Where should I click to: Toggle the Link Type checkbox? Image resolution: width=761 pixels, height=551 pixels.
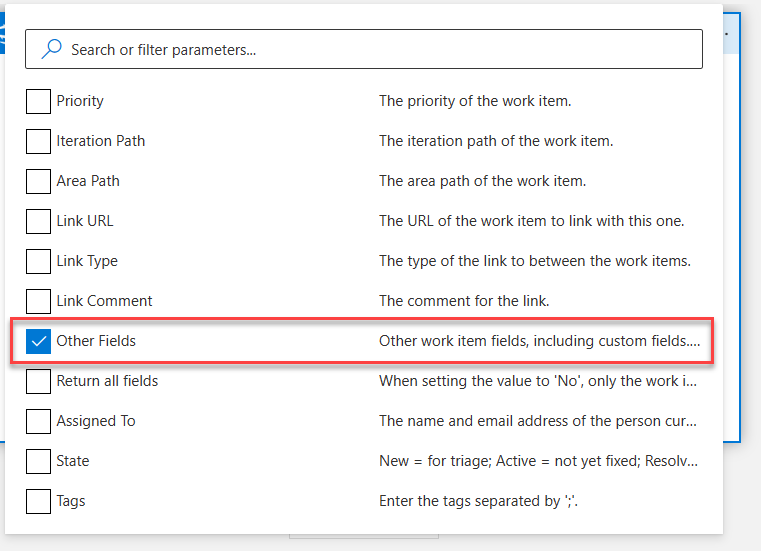[x=38, y=261]
